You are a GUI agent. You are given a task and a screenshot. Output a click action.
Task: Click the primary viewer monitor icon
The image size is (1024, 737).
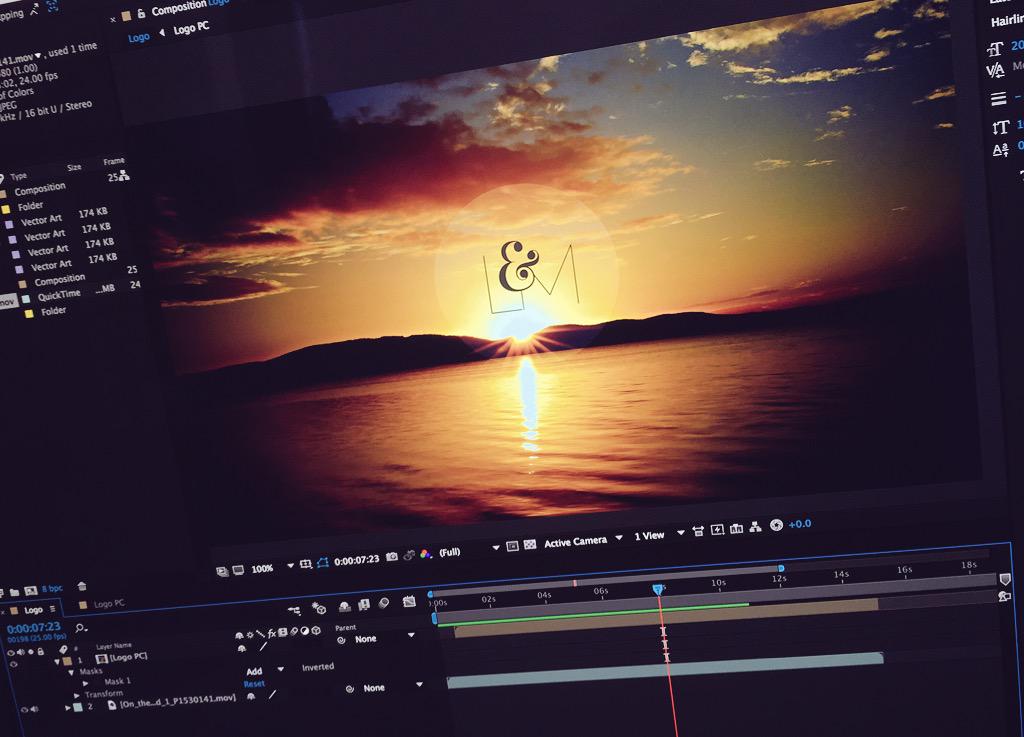pos(238,570)
